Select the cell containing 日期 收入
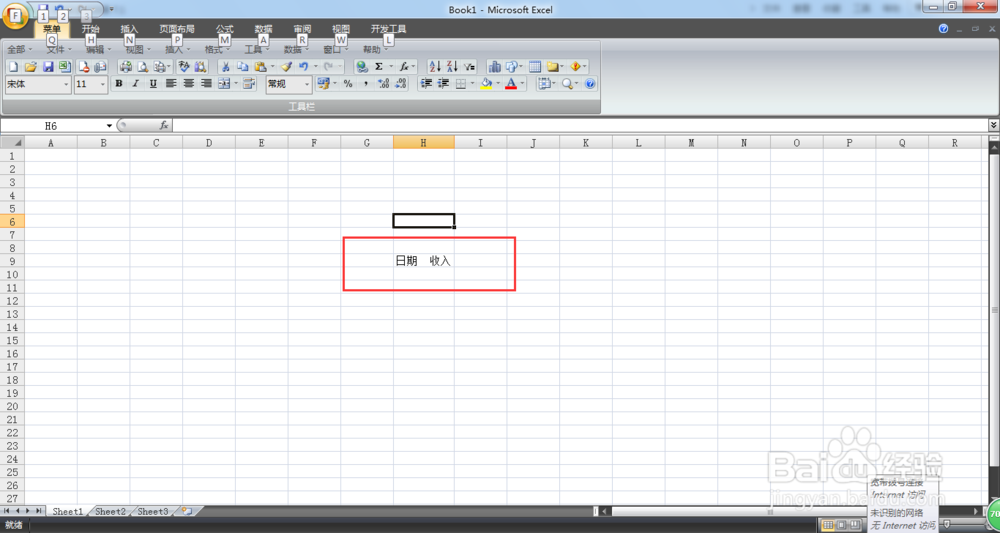 click(x=423, y=261)
